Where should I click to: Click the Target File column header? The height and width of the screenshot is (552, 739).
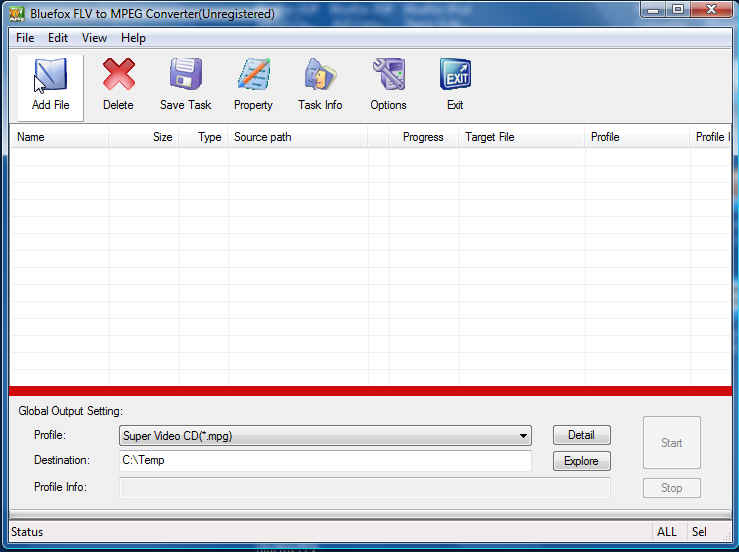point(522,137)
